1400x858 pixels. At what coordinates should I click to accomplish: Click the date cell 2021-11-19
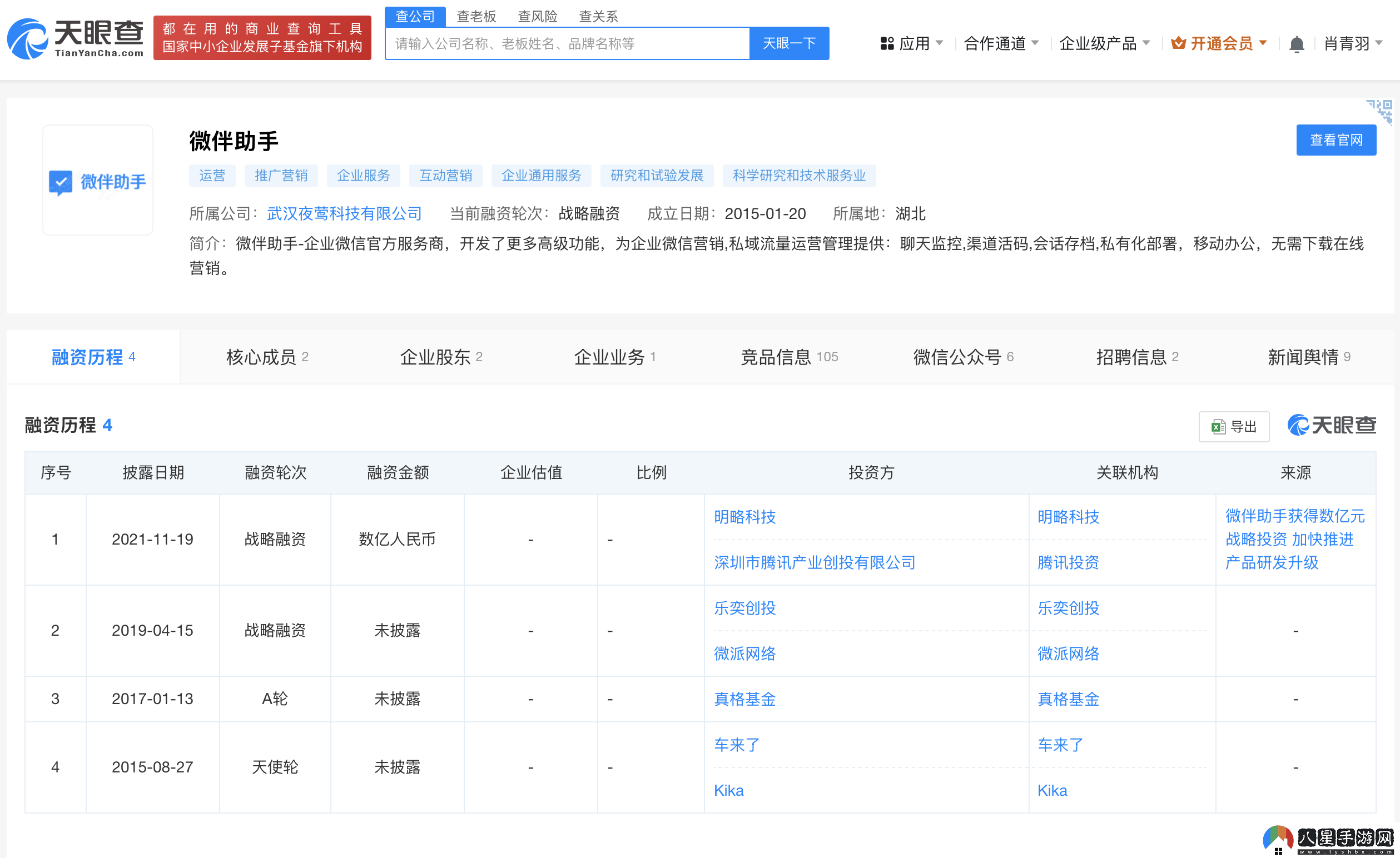[152, 540]
